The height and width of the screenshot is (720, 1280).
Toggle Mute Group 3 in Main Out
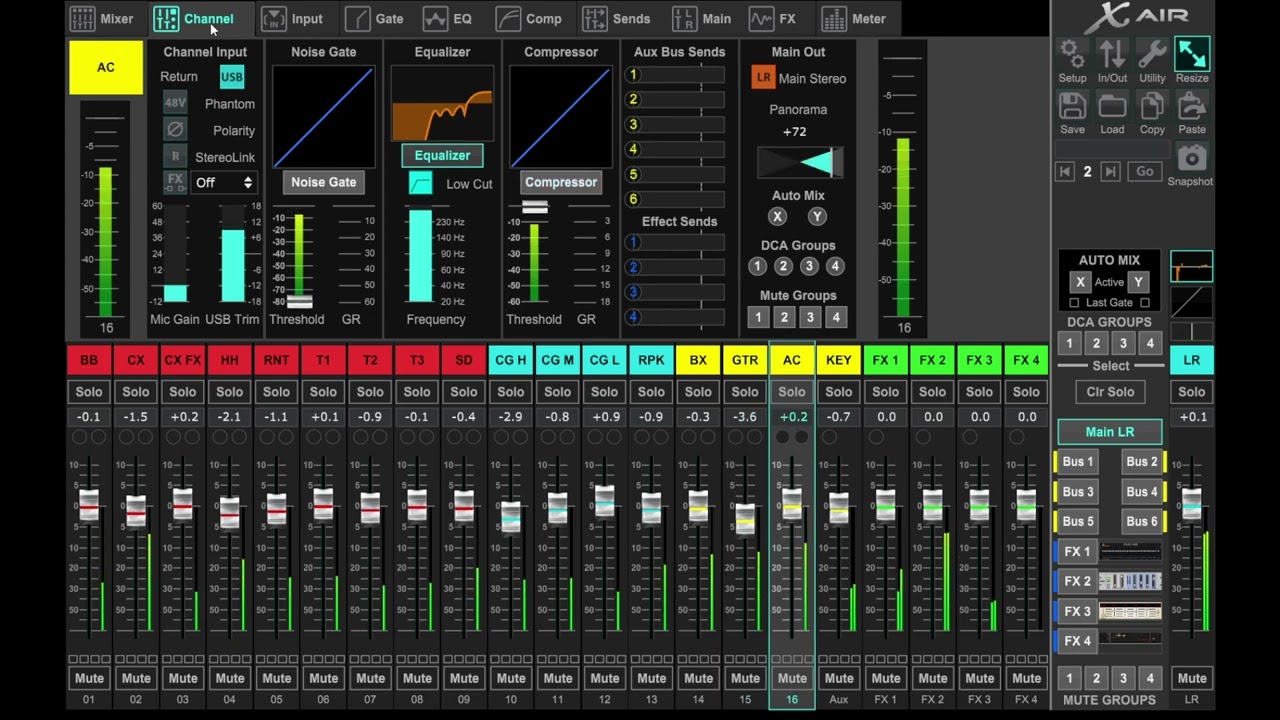pyautogui.click(x=810, y=317)
